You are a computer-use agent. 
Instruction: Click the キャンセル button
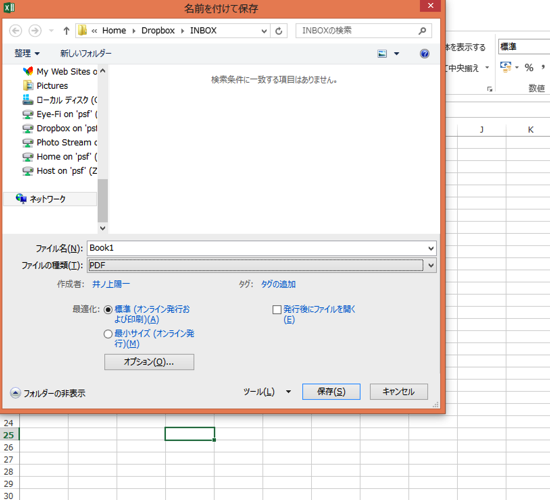399,392
